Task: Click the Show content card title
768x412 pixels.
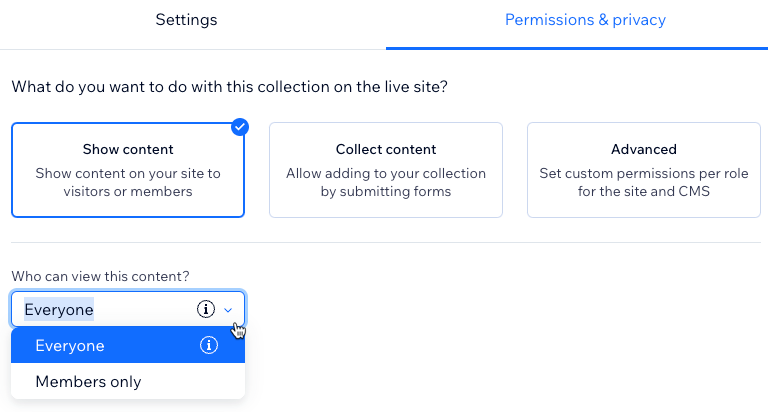Action: 128,149
